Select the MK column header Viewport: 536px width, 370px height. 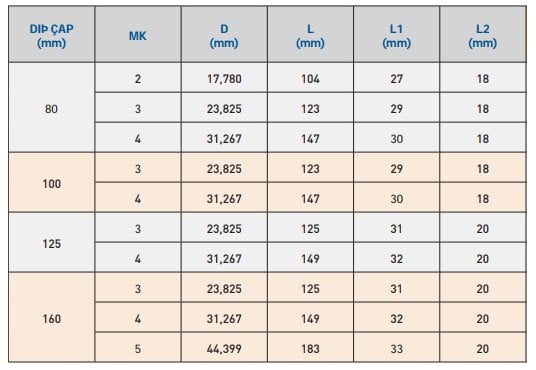[x=138, y=35]
